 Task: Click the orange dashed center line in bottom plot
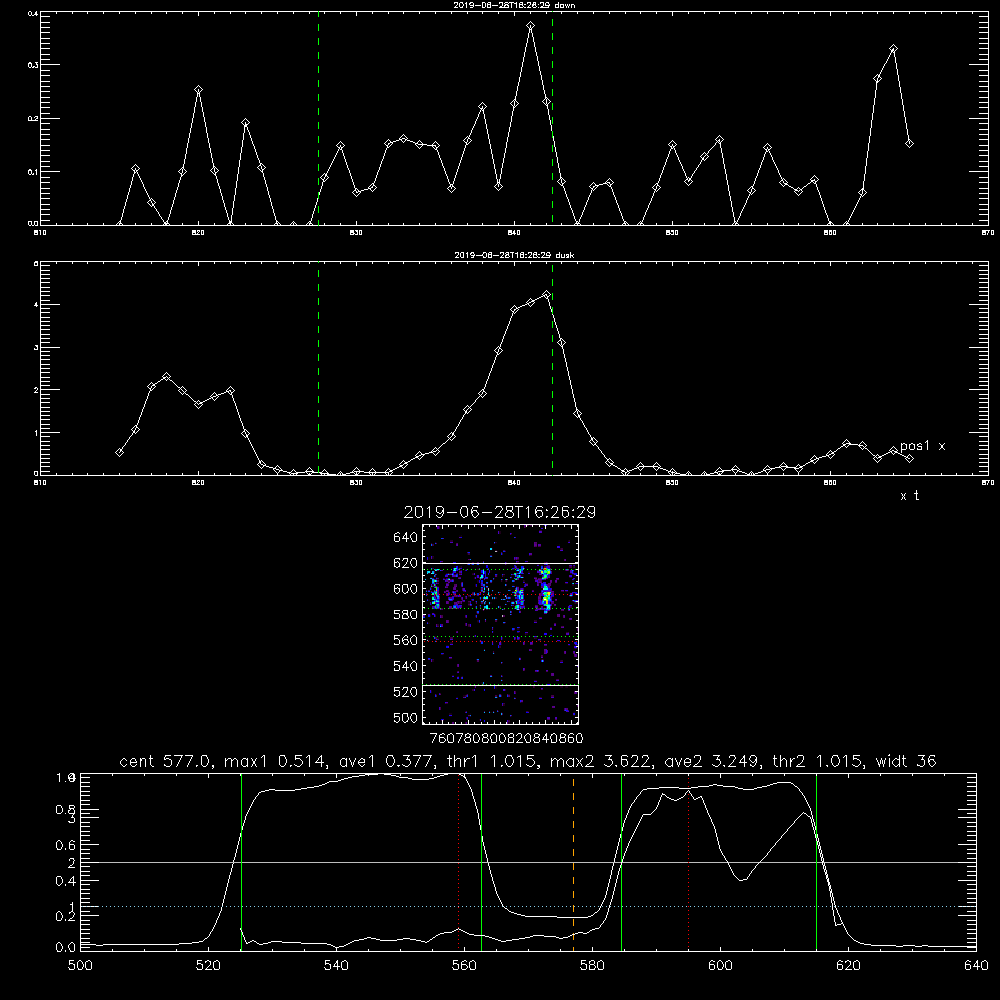click(x=573, y=862)
